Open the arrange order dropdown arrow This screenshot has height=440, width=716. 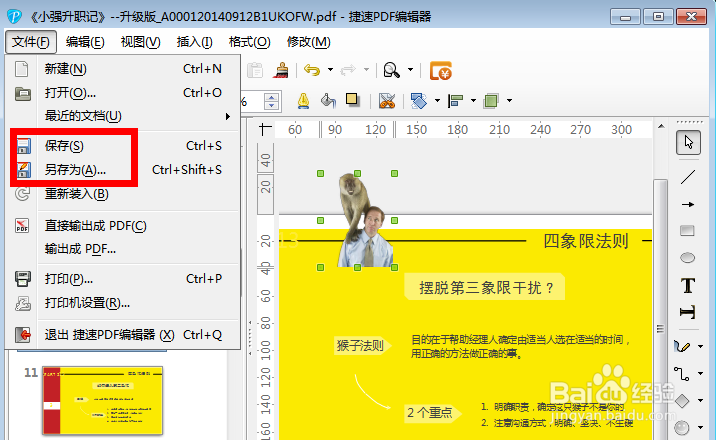pos(509,100)
